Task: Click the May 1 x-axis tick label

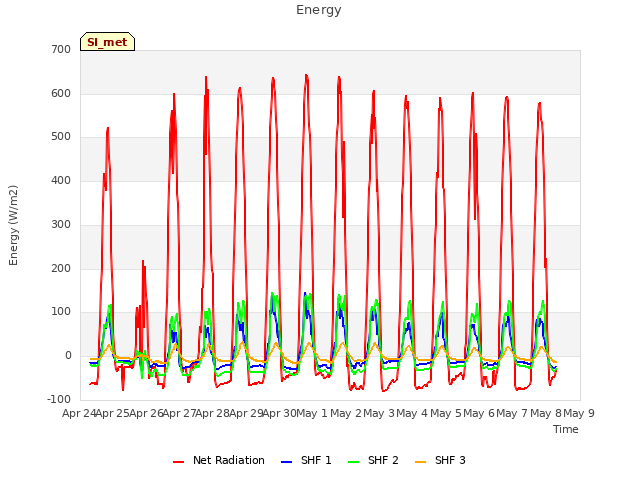Action: 312,413
